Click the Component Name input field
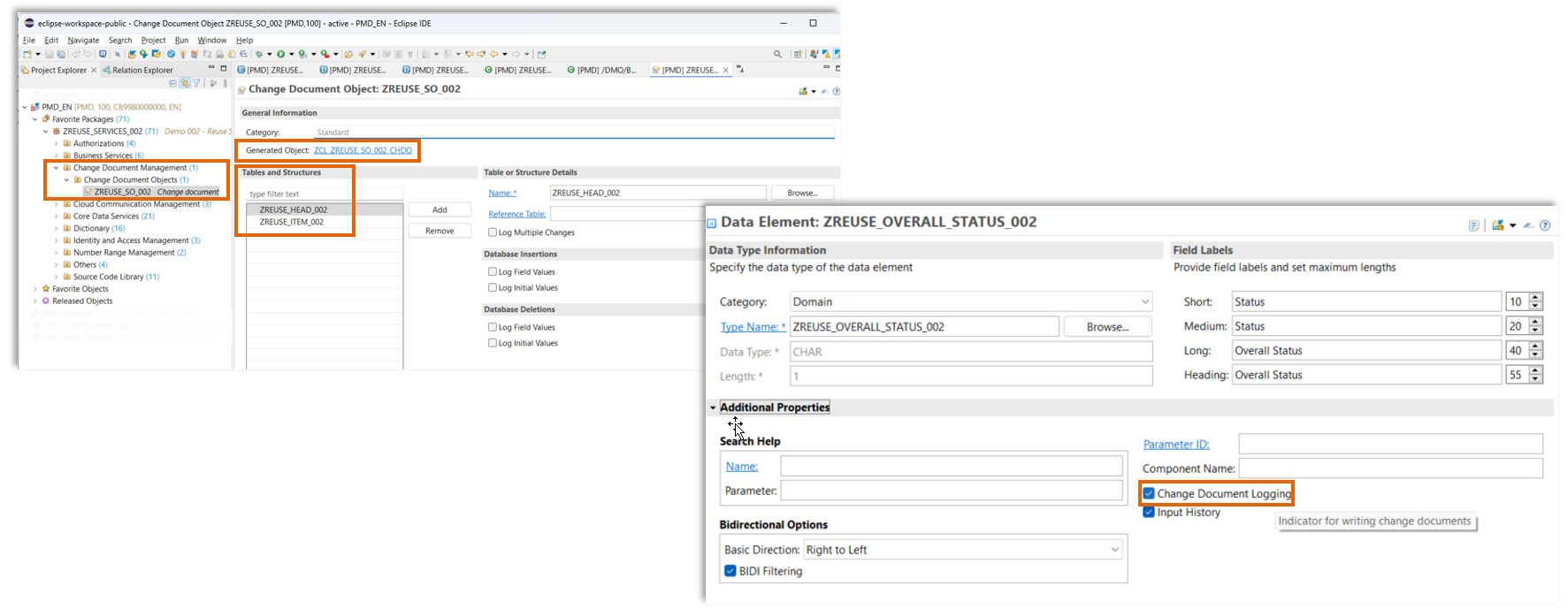 tap(1390, 468)
